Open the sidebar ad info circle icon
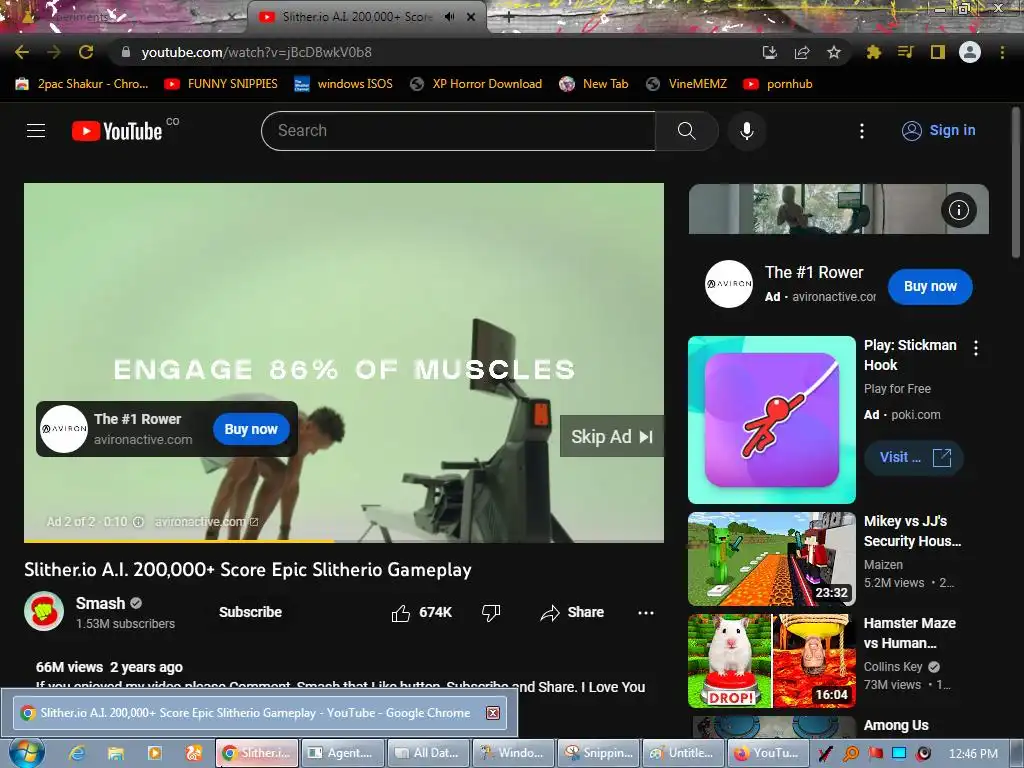 959,210
